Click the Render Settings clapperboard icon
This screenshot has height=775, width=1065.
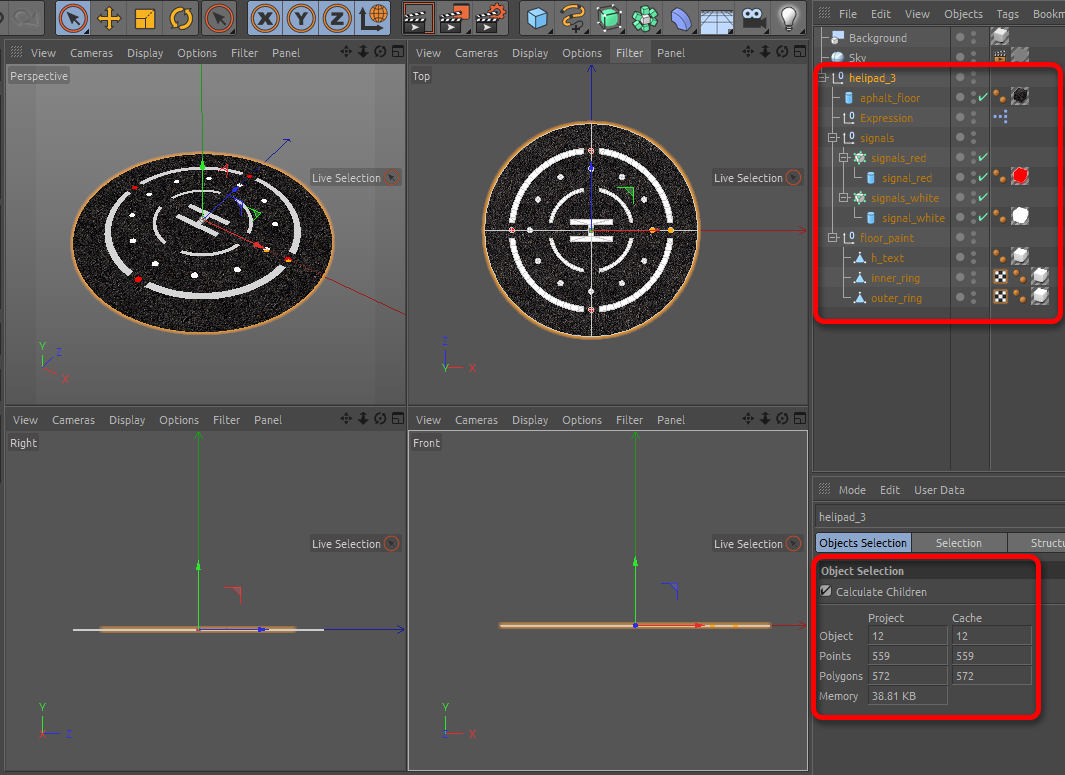tap(490, 18)
